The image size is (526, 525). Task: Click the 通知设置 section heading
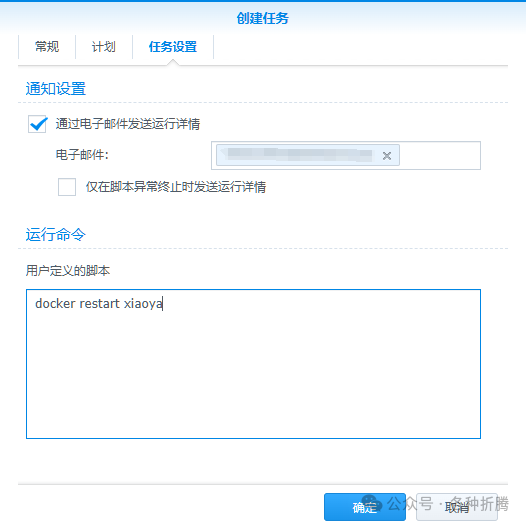click(x=56, y=89)
